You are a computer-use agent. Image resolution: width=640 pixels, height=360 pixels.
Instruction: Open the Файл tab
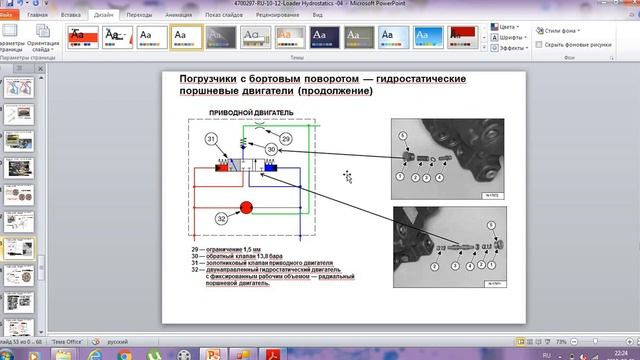[8, 15]
